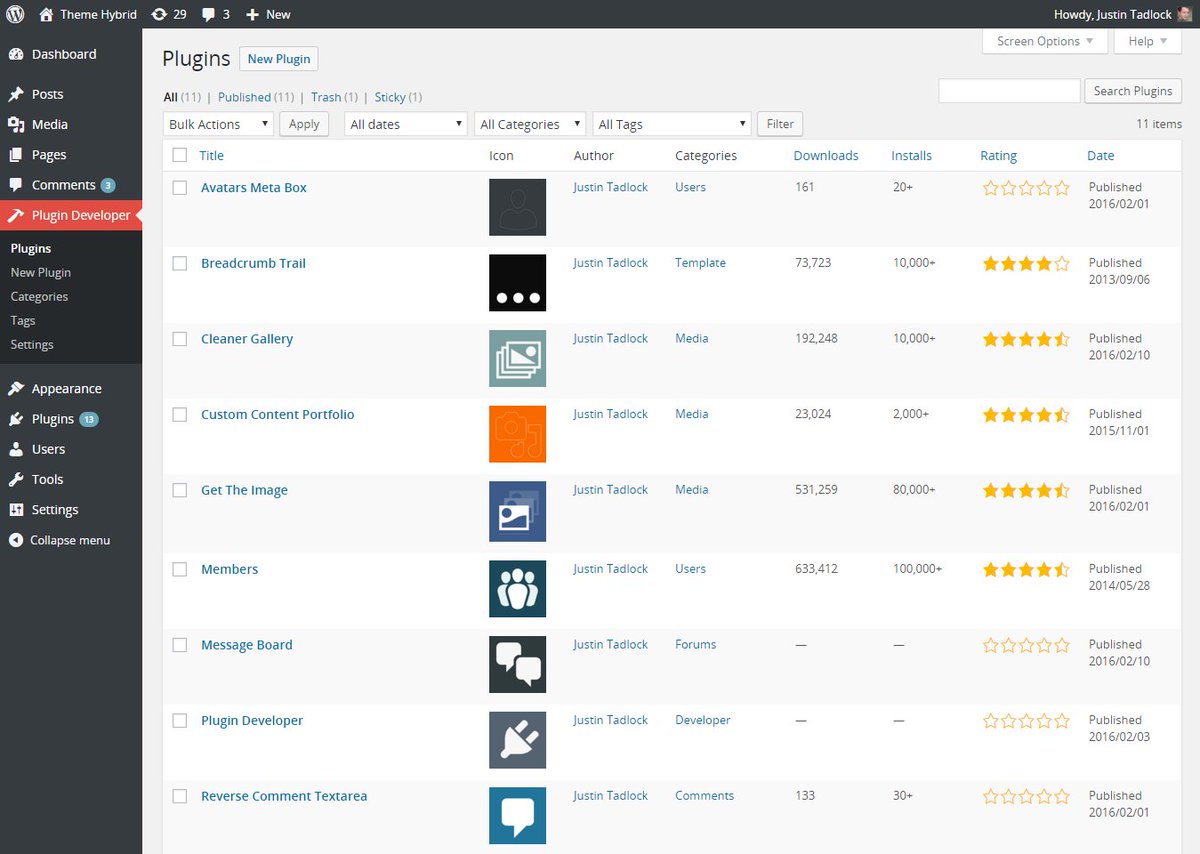Click the Pages icon in sidebar
The width and height of the screenshot is (1200, 854).
click(16, 155)
